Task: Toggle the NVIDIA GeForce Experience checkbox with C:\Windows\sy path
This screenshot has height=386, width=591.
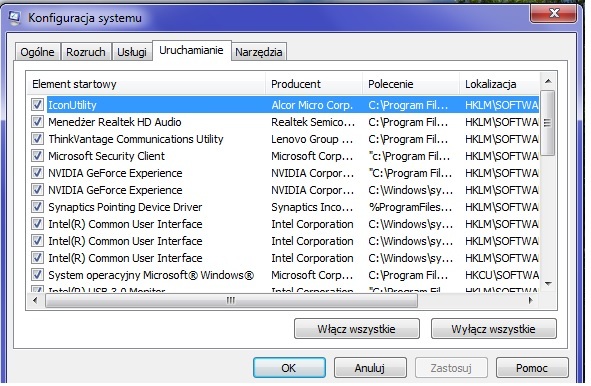Action: coord(37,189)
